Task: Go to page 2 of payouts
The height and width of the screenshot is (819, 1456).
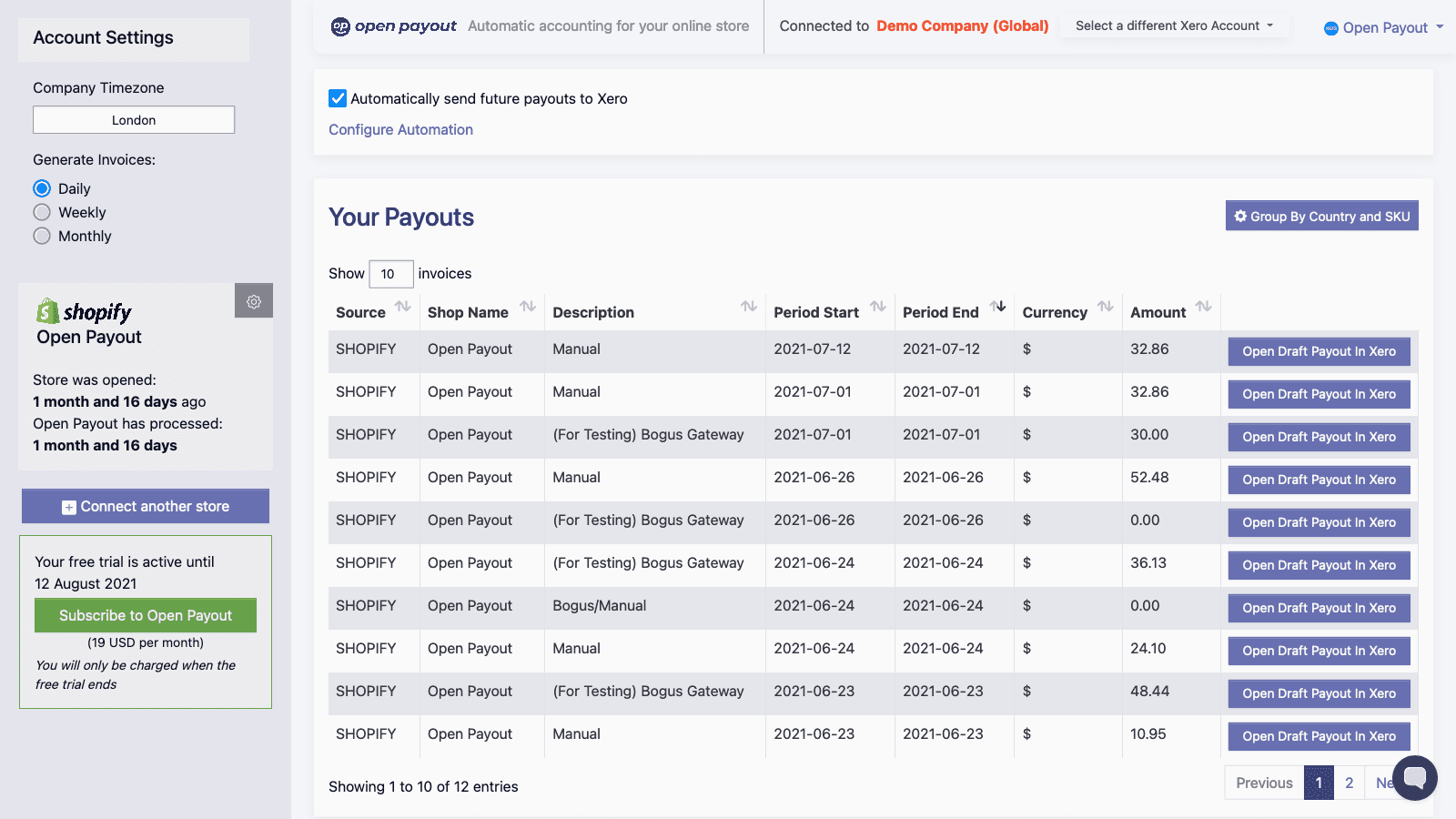Action: click(1349, 782)
